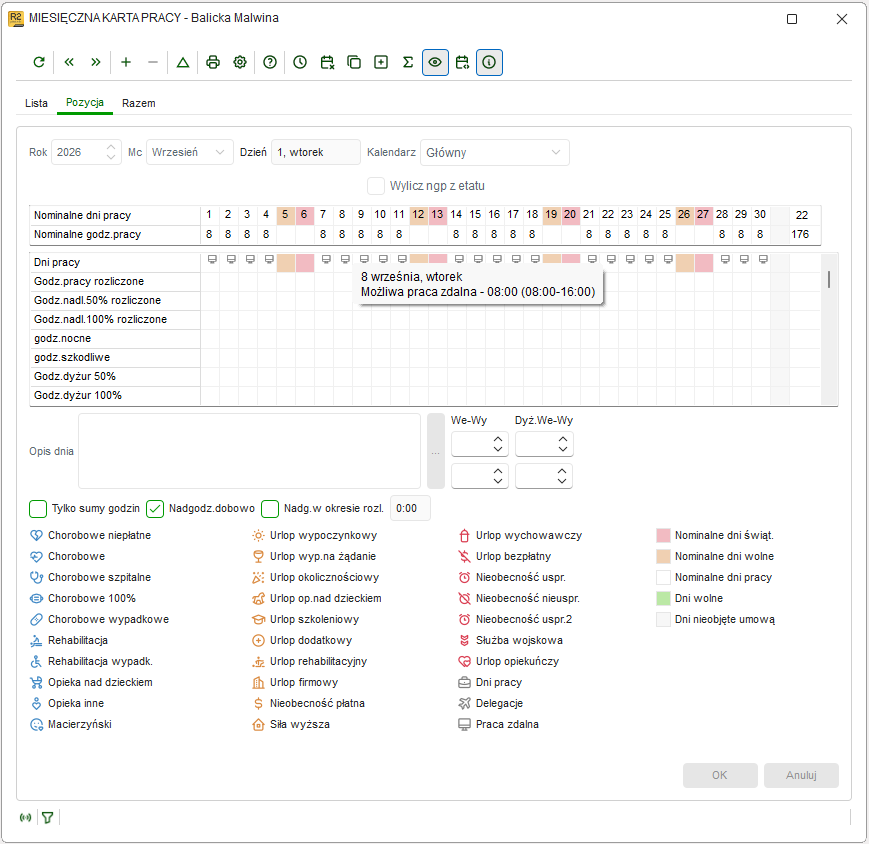Click the Anuluj button
This screenshot has height=844, width=869.
801,775
